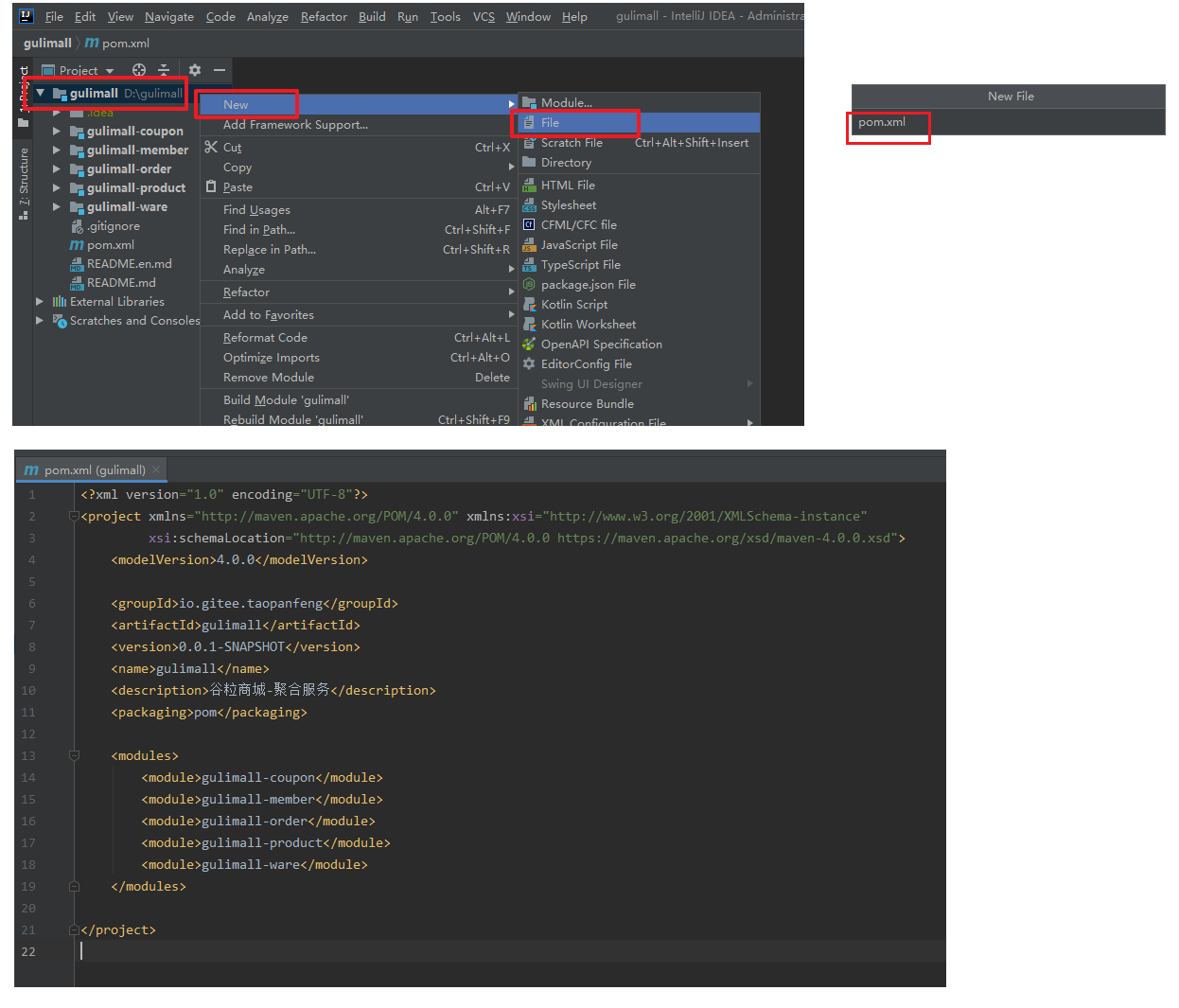Click the clipboard icon beside Paste

[x=211, y=186]
